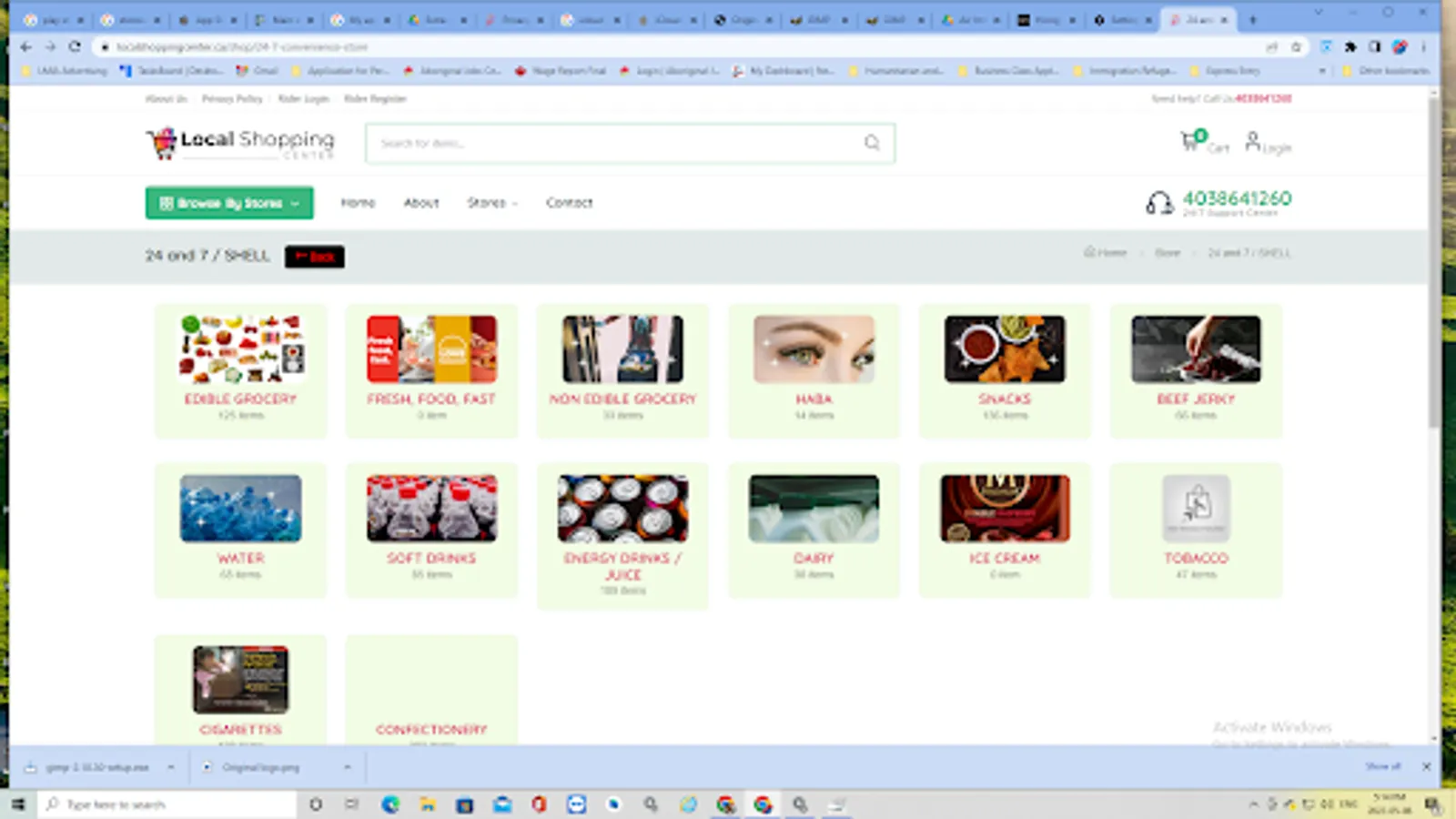
Task: Open the CIGARETTES category
Action: [x=240, y=690]
